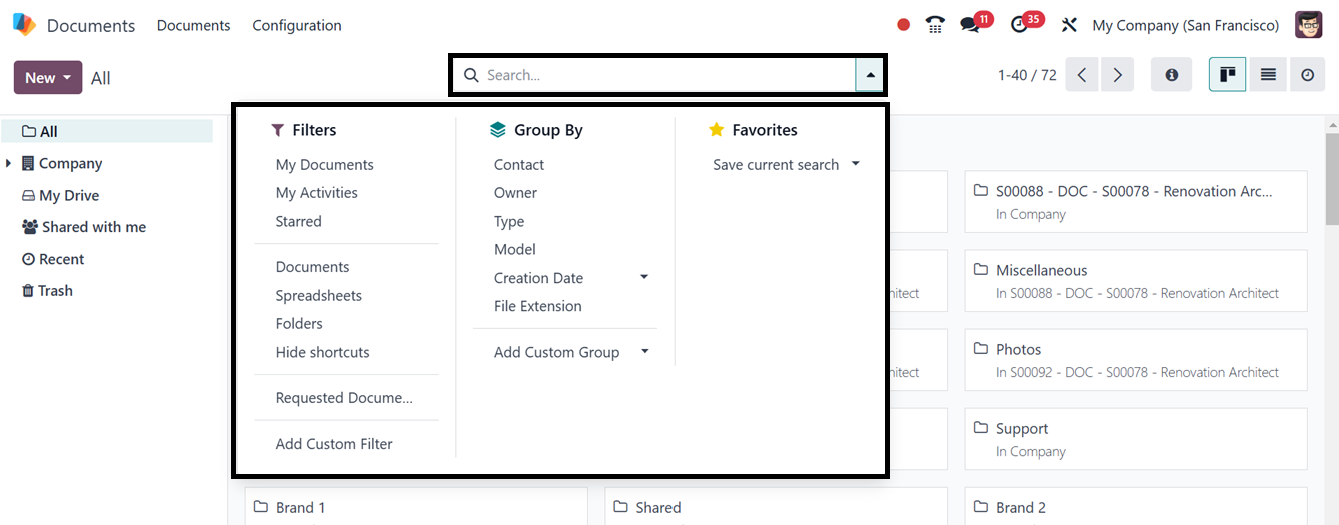Open the messages chat icon
Viewport: 1339px width, 525px height.
970,25
